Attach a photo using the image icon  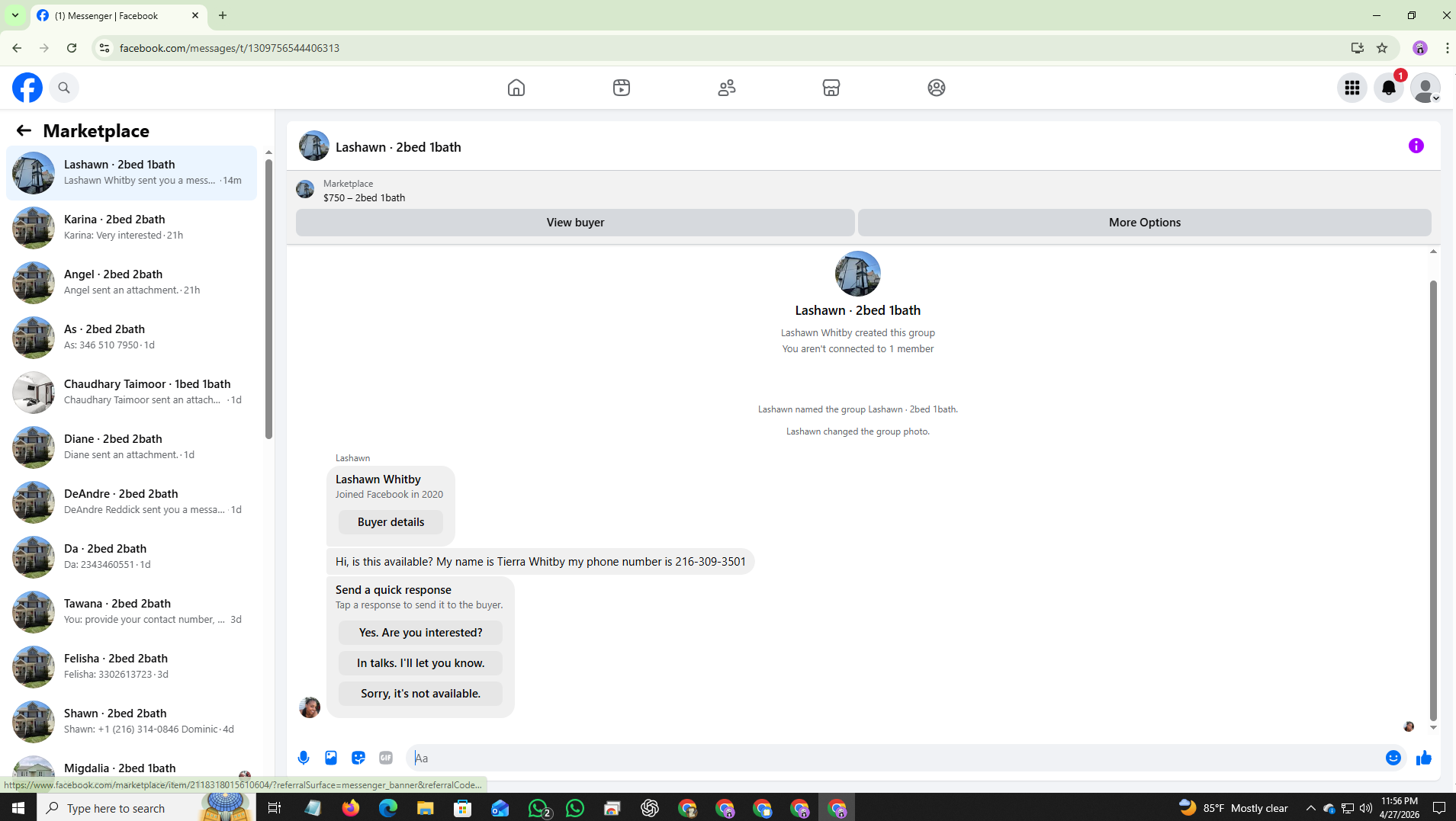[x=331, y=758]
